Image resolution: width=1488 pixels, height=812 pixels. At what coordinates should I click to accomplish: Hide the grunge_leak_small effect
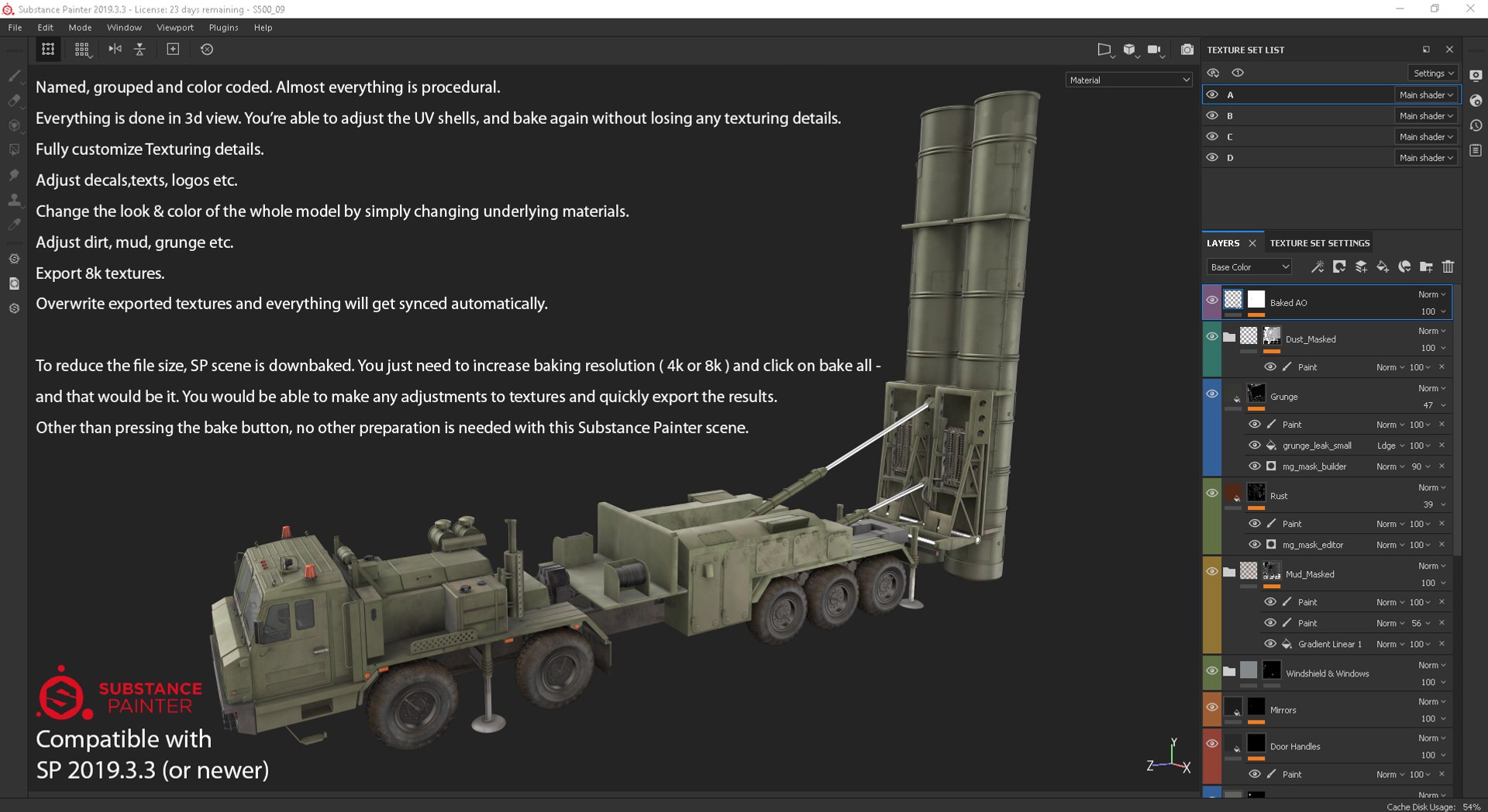tap(1254, 446)
